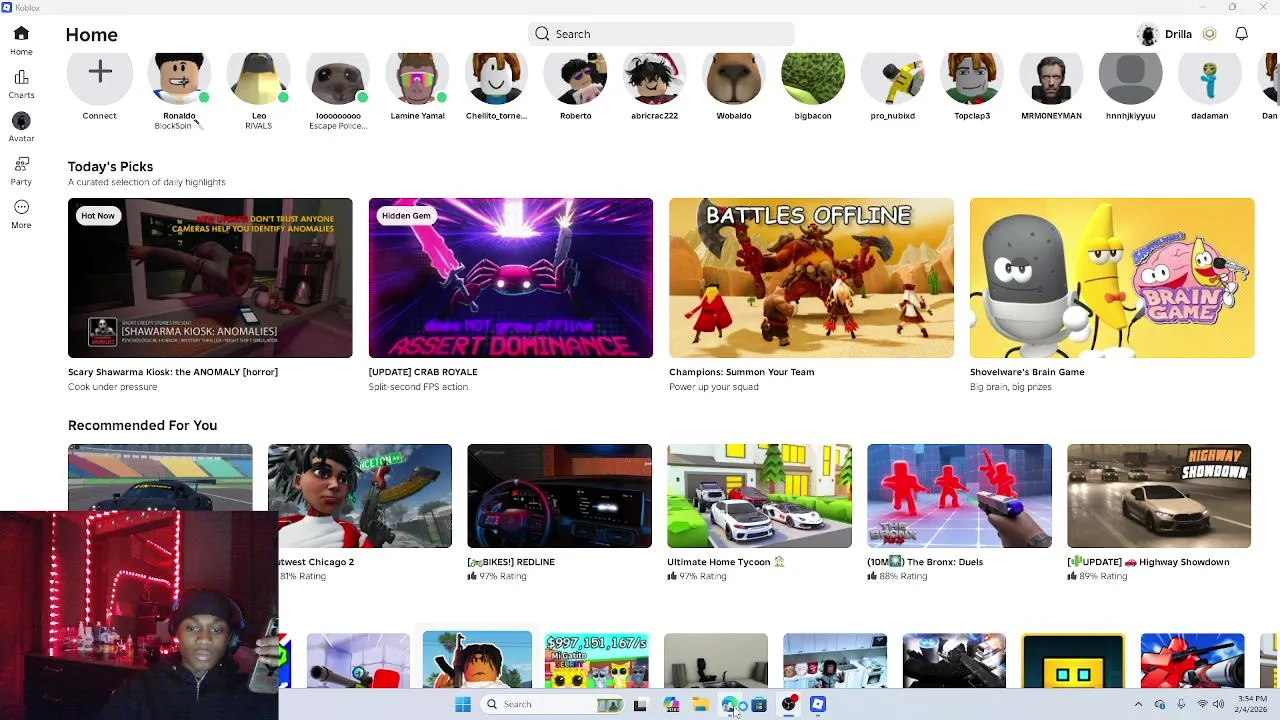Open The Bronx: Duels thumbnail
Viewport: 1280px width, 720px height.
tap(959, 496)
